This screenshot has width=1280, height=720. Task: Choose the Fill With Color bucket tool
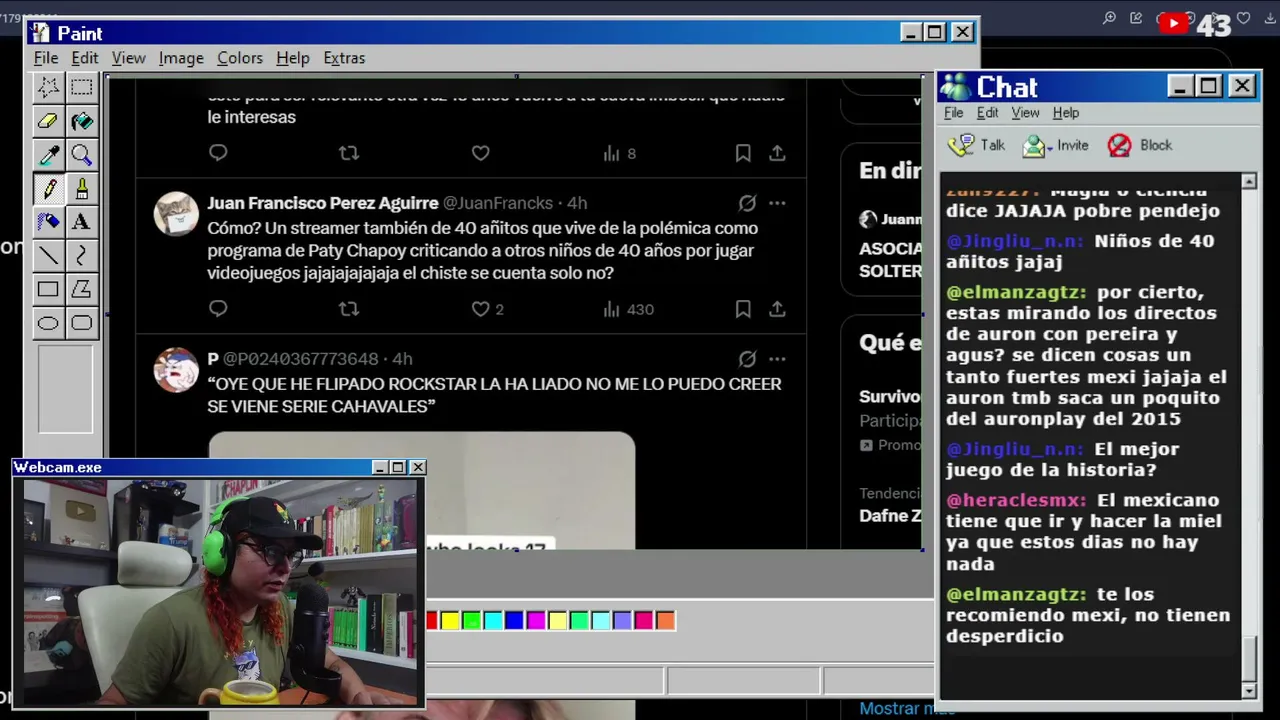pyautogui.click(x=82, y=121)
